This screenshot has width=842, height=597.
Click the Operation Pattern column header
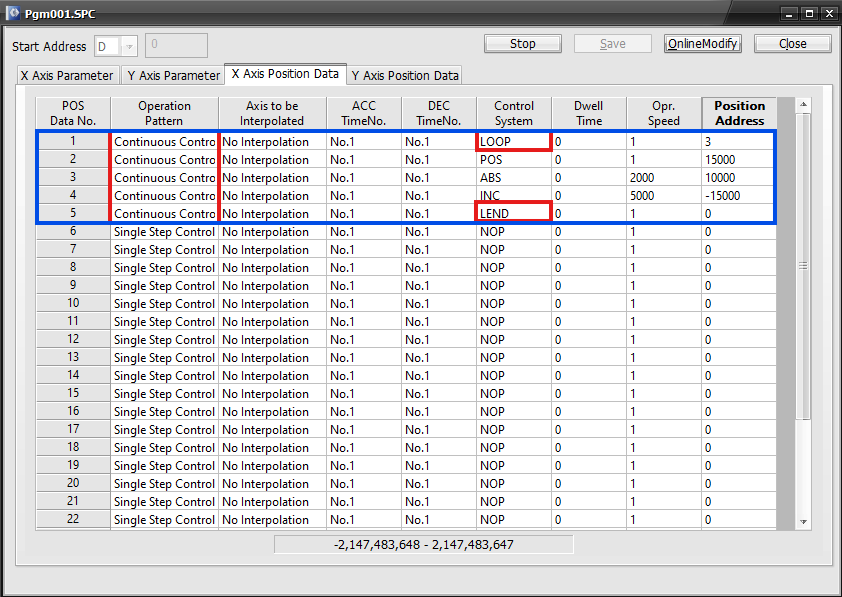tap(164, 113)
